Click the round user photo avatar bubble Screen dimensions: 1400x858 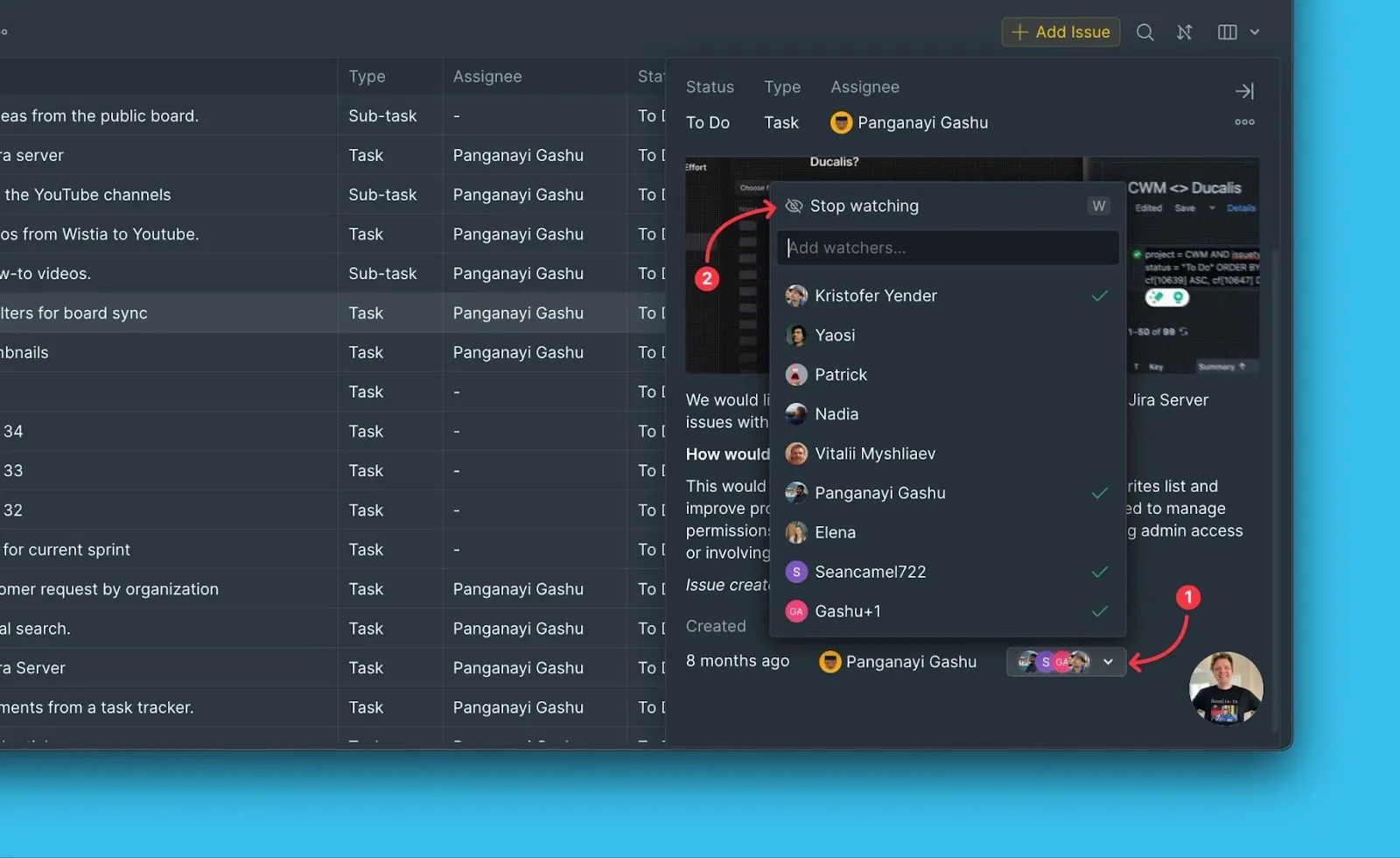click(x=1226, y=688)
